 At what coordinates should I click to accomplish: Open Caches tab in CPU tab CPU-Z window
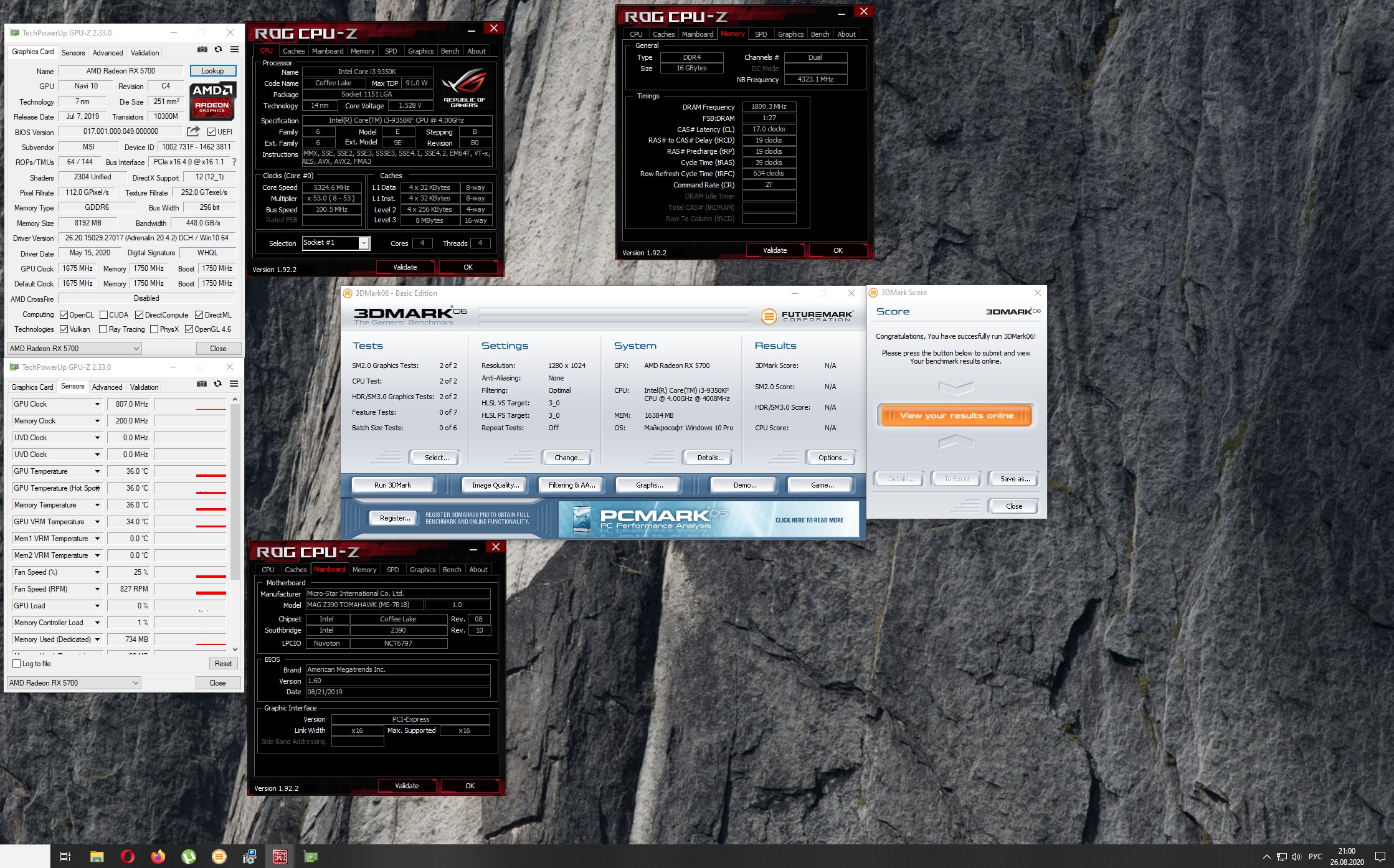pos(293,51)
